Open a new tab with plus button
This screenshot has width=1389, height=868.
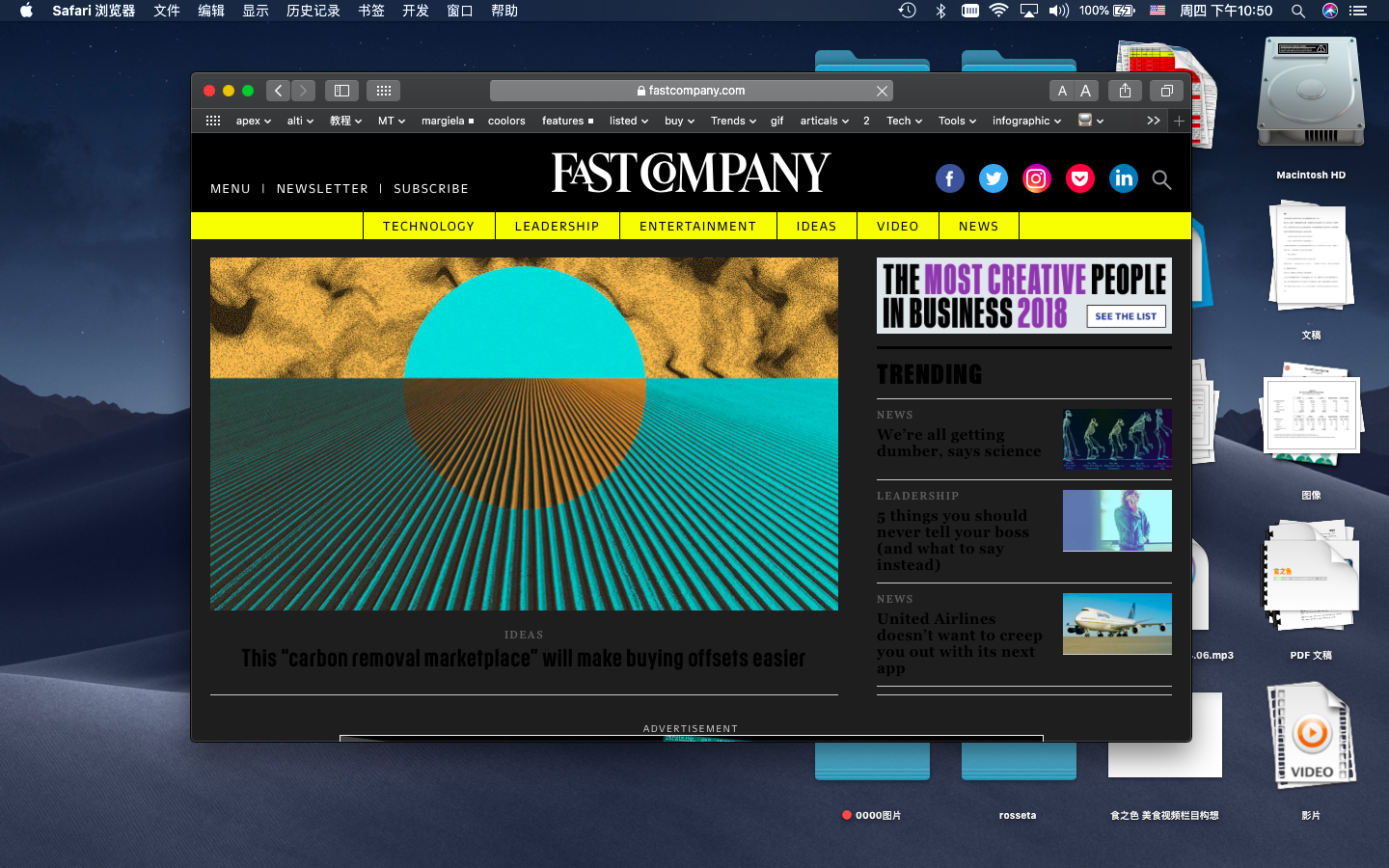coord(1179,121)
